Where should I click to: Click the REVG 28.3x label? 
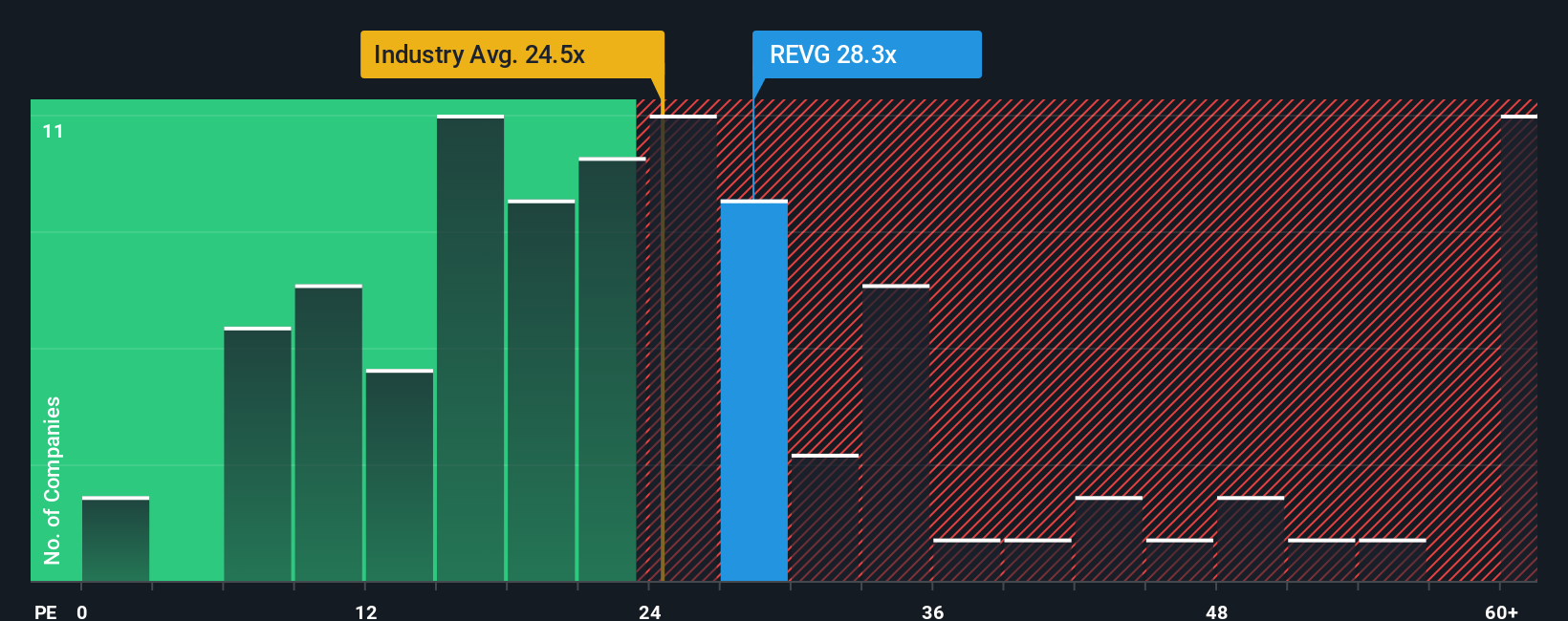point(866,54)
